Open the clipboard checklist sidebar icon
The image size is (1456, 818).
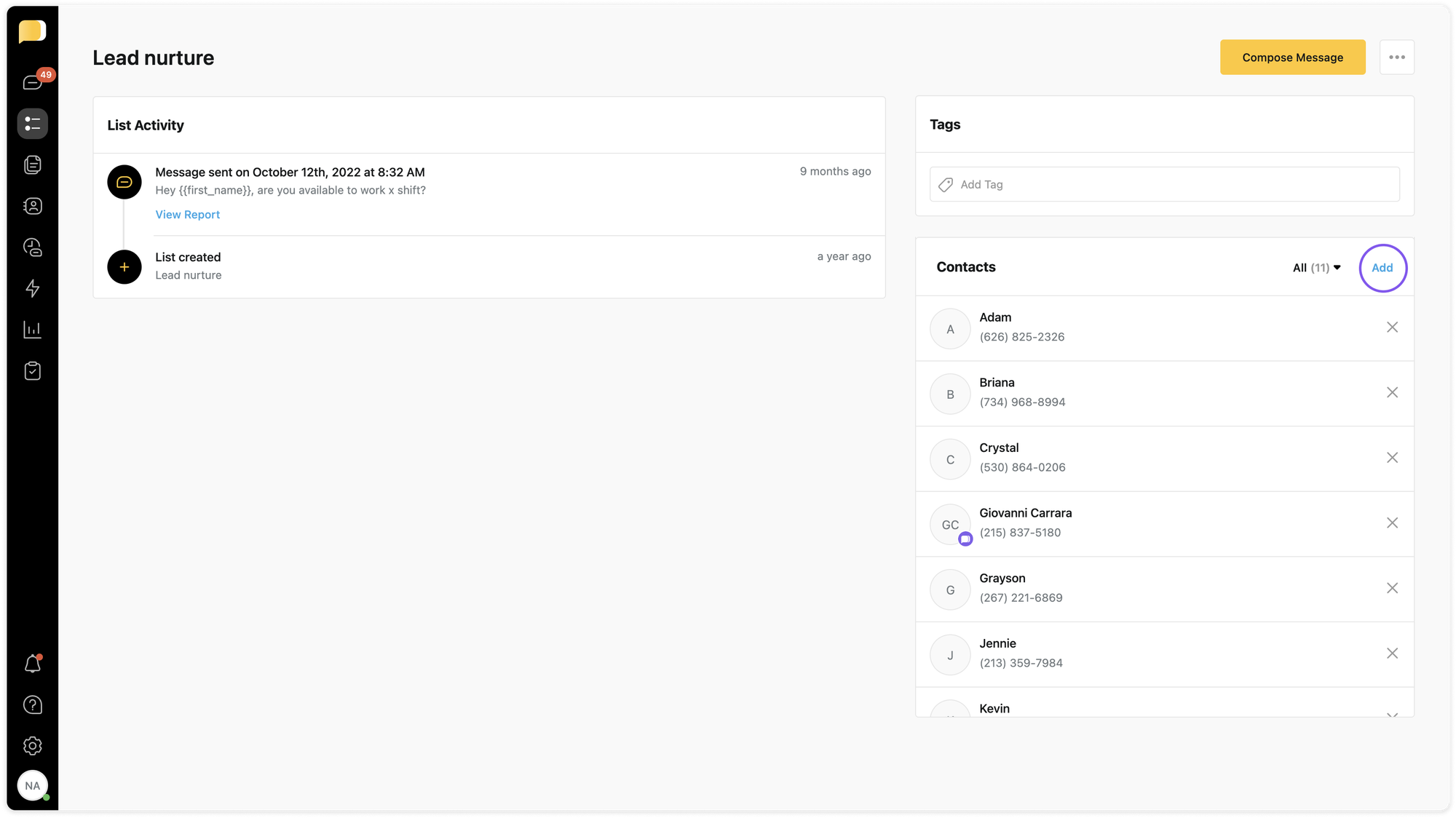tap(33, 371)
